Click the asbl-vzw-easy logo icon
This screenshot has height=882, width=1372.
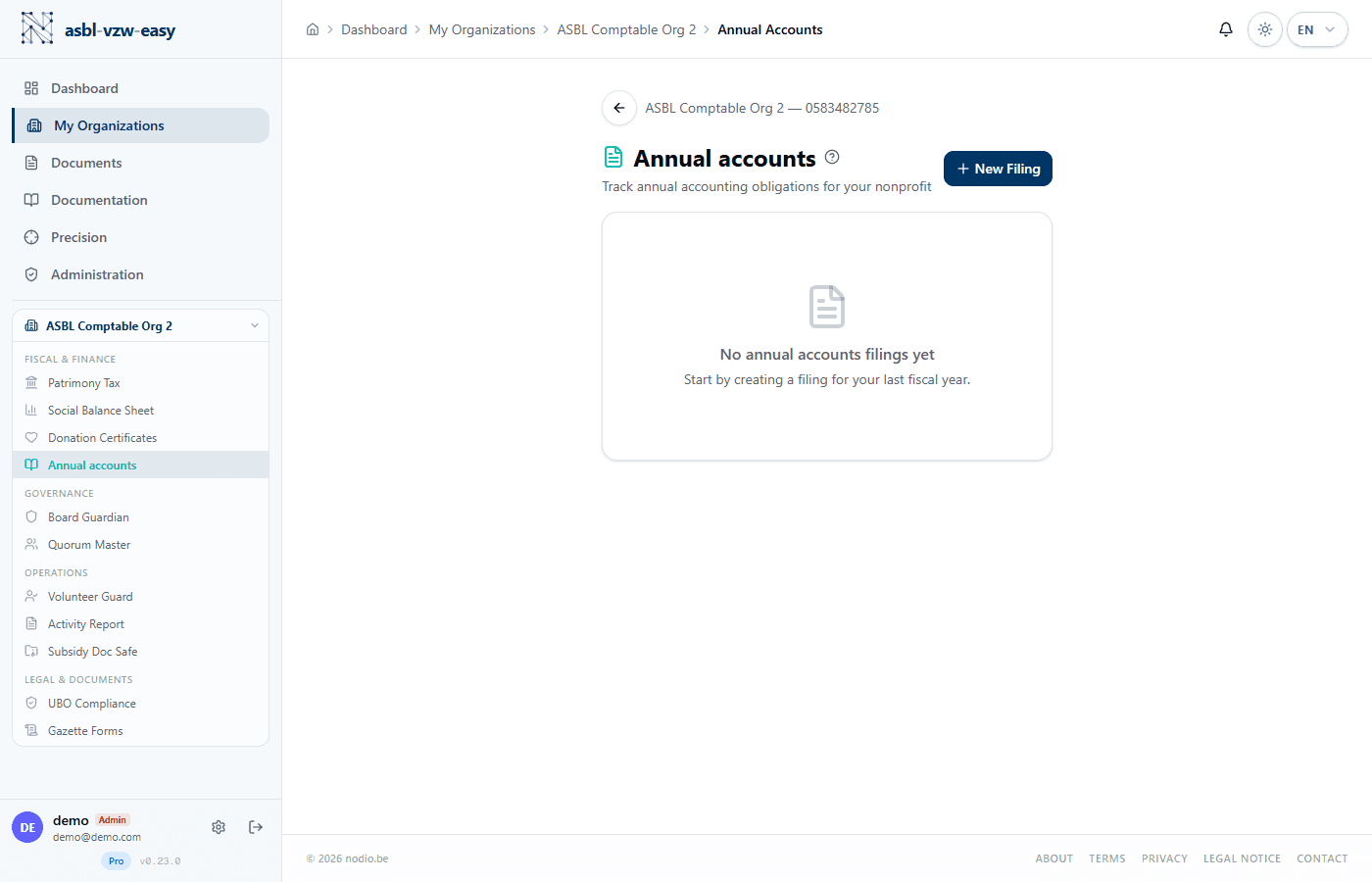[37, 28]
